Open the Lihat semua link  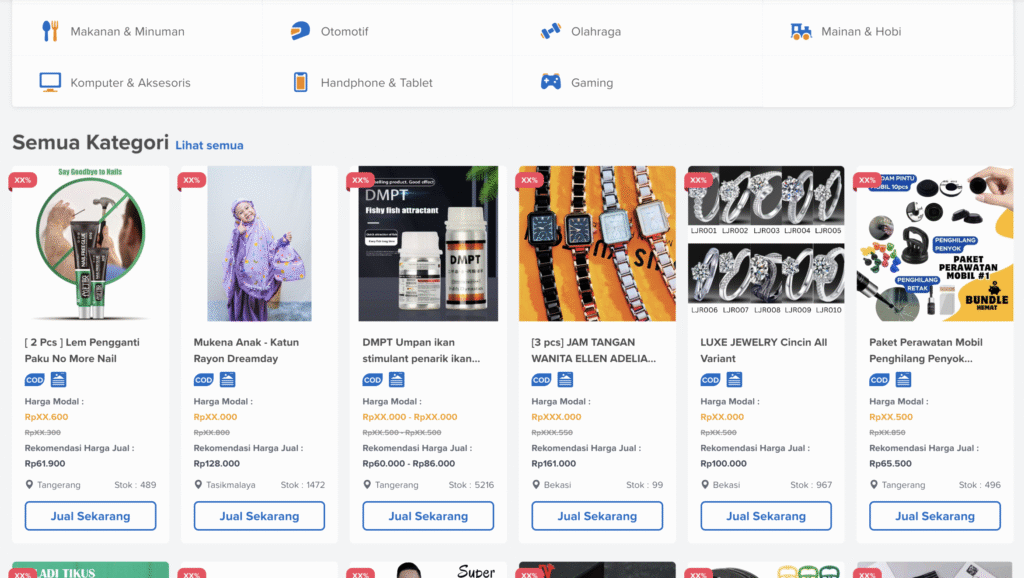[x=209, y=145]
